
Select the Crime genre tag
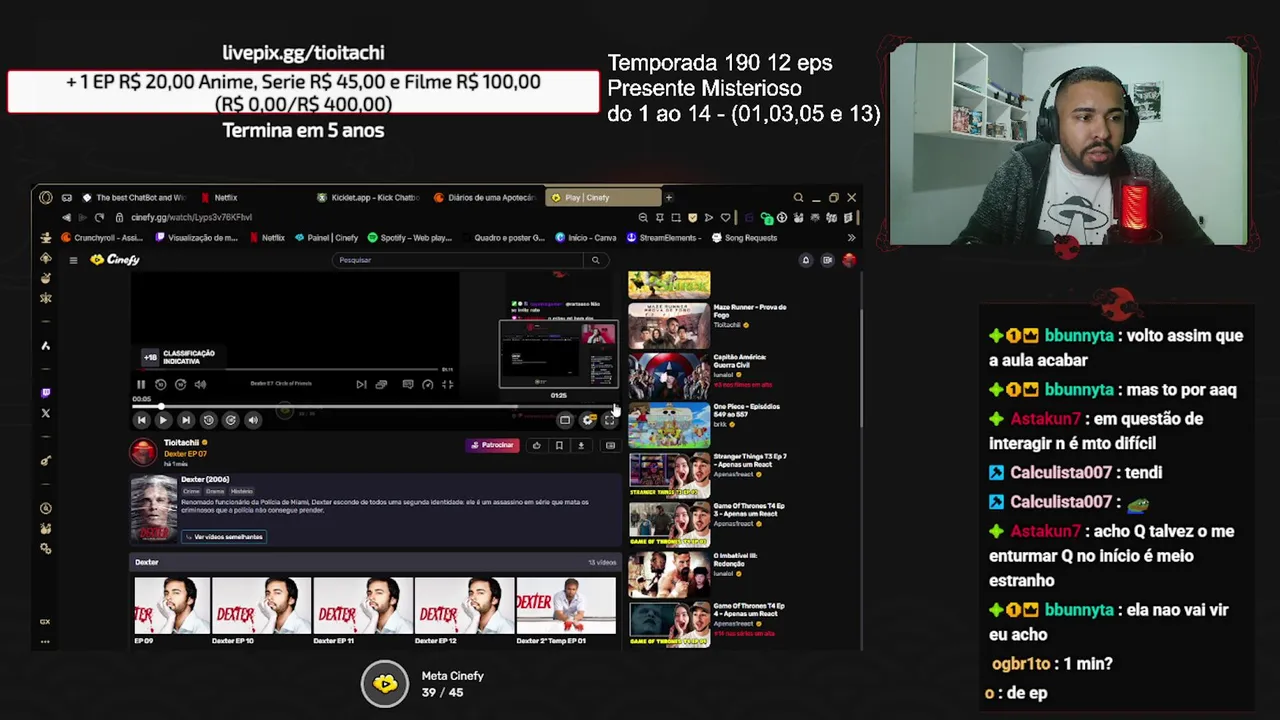click(190, 491)
